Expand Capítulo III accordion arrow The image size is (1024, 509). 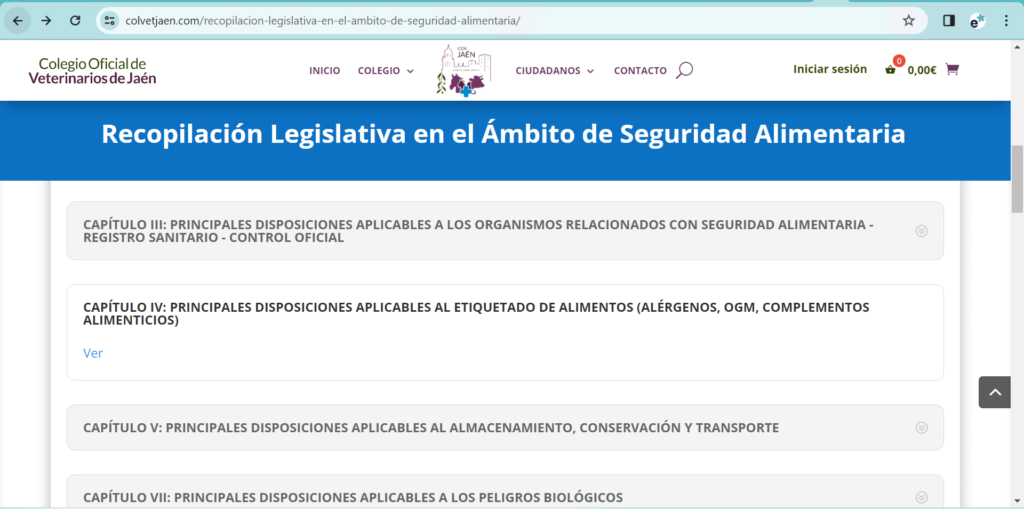point(921,231)
